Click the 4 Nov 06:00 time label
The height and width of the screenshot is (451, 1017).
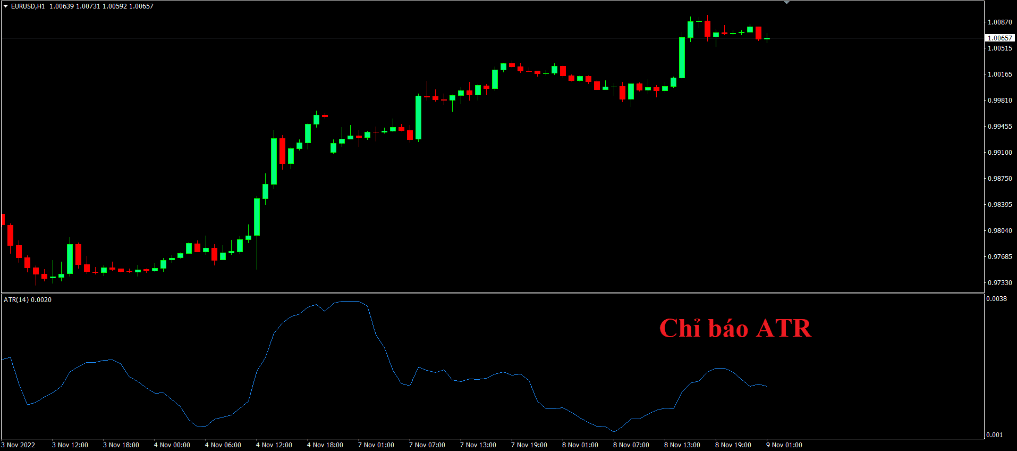coord(224,446)
